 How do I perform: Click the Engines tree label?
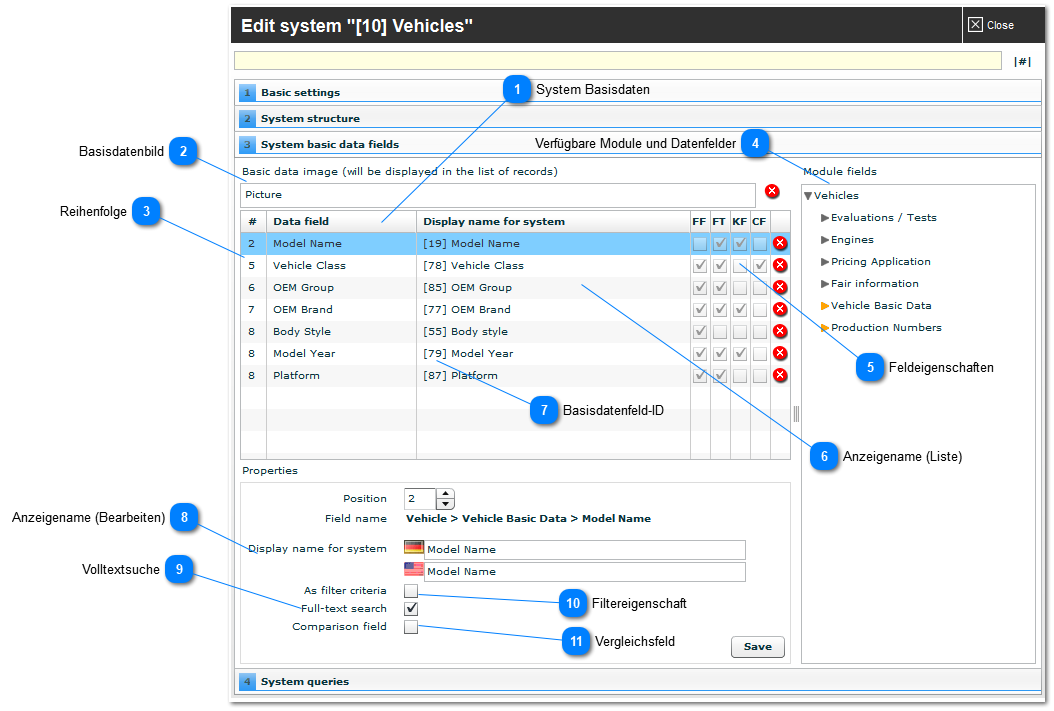click(852, 240)
